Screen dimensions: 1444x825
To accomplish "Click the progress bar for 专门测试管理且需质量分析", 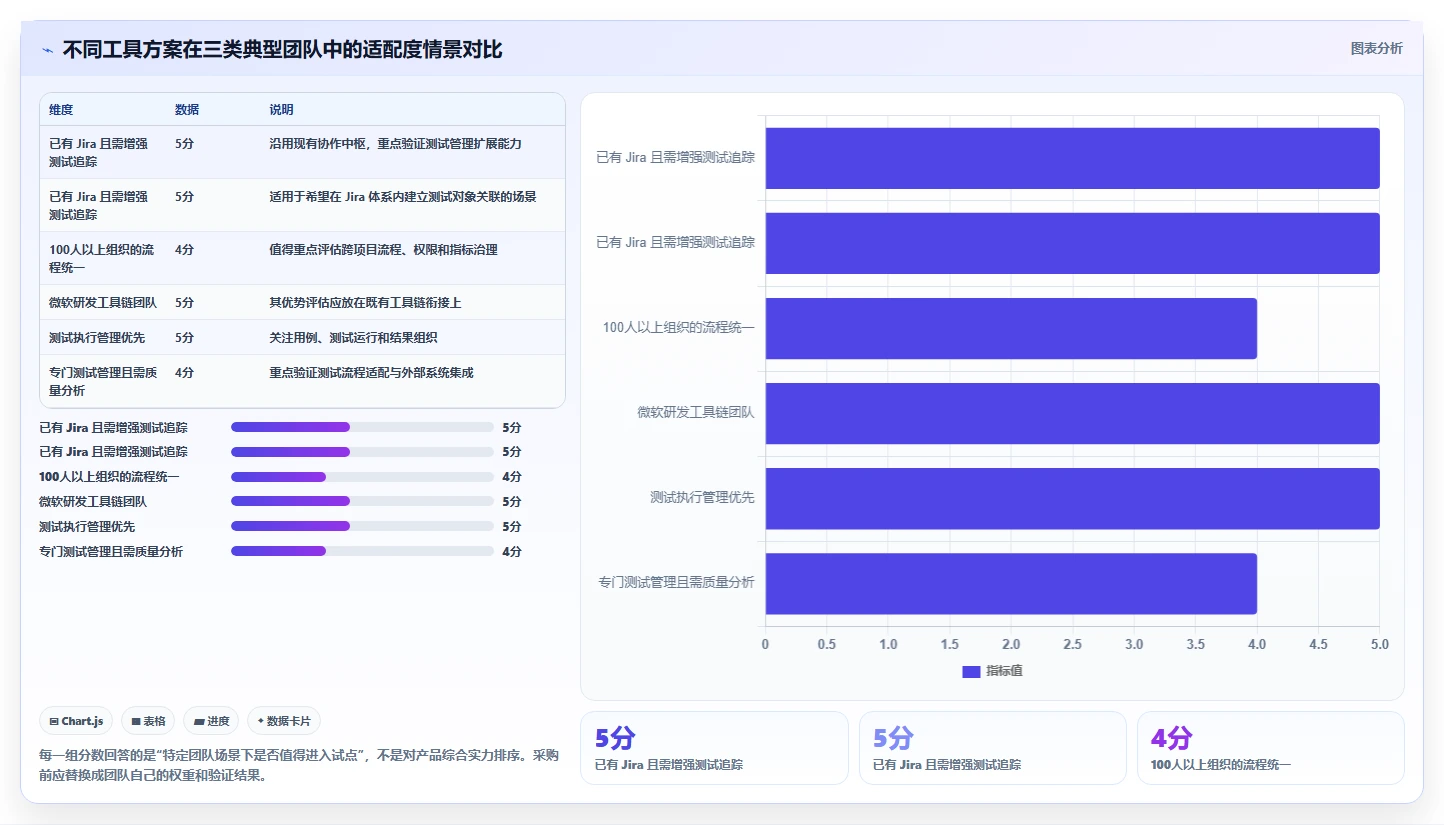I will coord(362,551).
